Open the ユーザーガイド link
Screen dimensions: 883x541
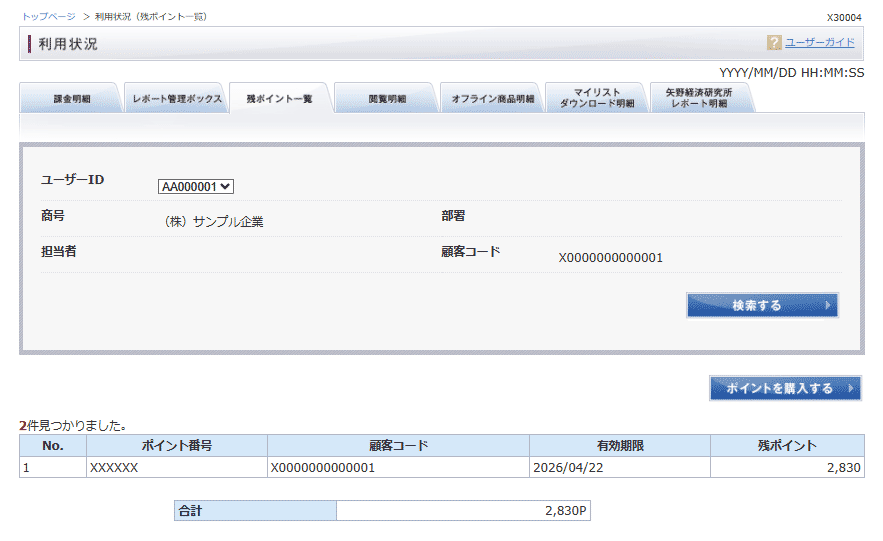point(819,43)
